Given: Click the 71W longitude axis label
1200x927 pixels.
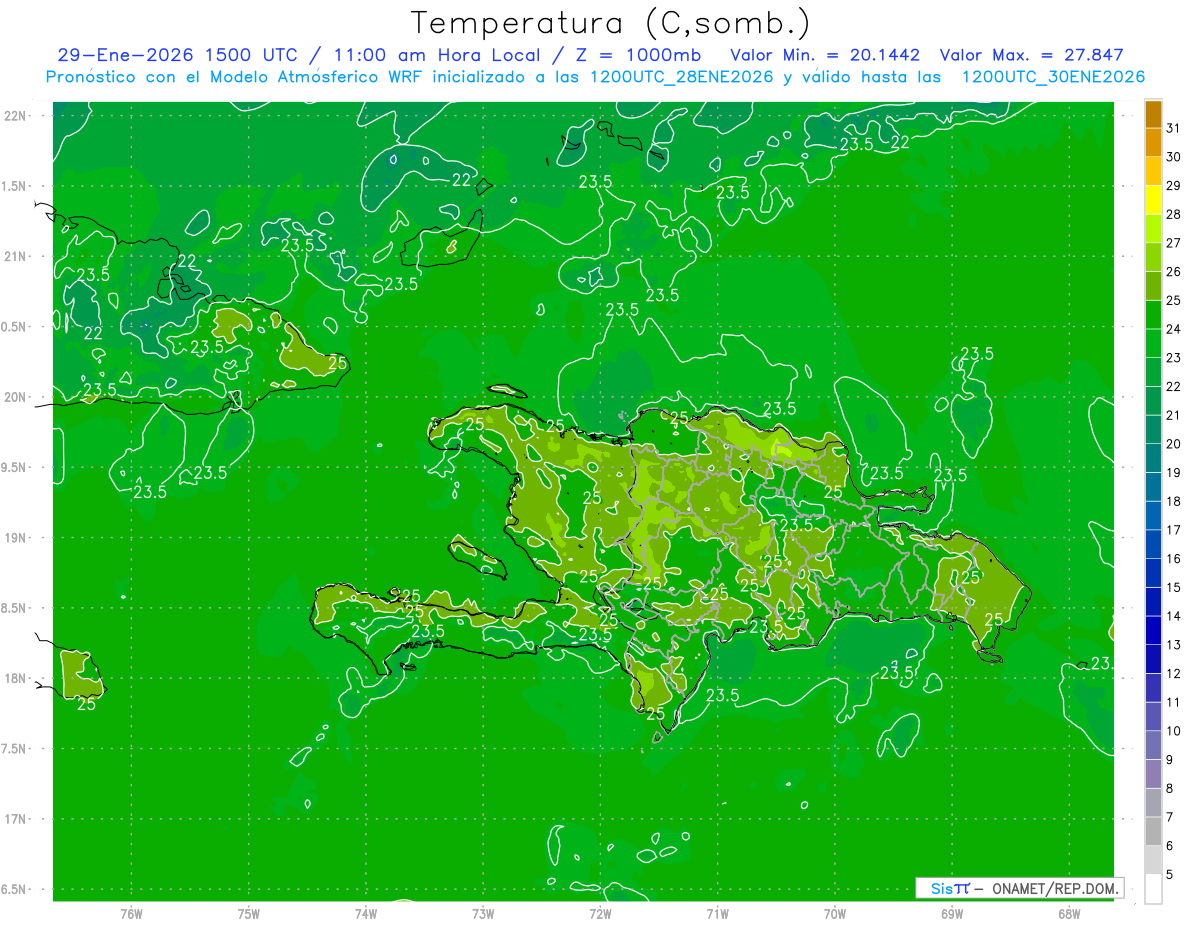Looking at the screenshot, I should pyautogui.click(x=717, y=914).
